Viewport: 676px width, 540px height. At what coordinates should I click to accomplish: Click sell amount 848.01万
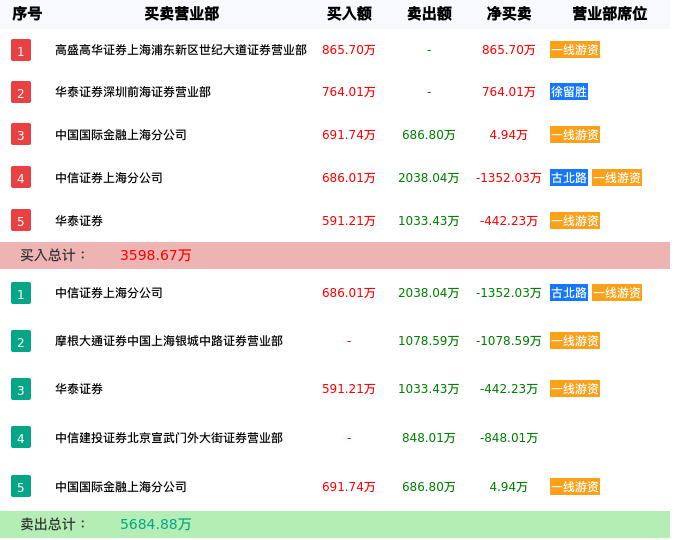coord(429,438)
